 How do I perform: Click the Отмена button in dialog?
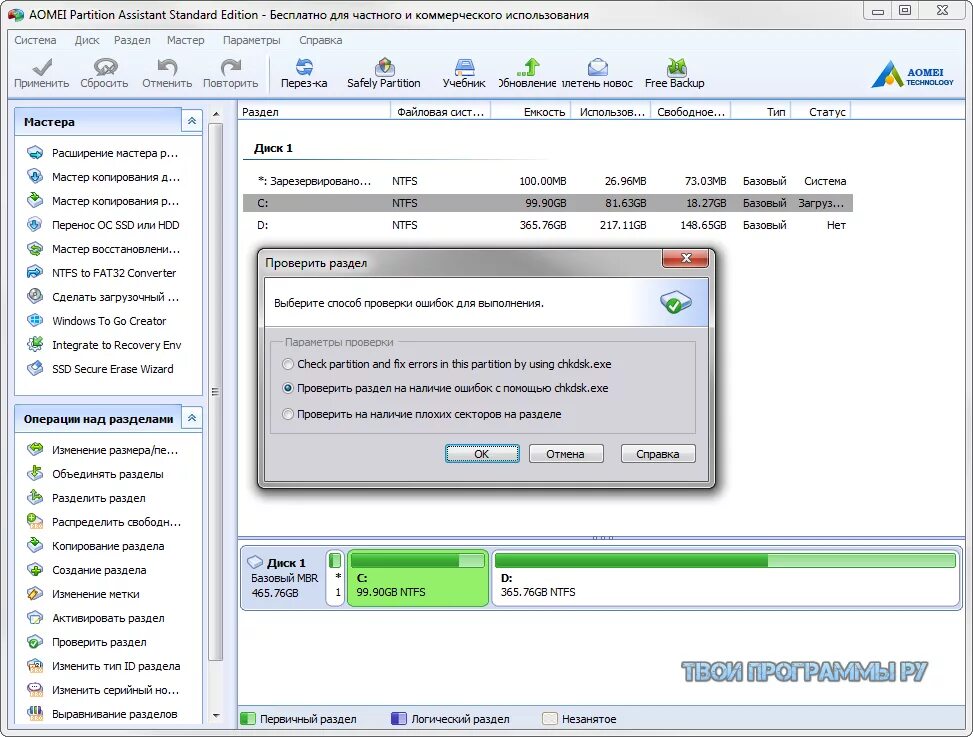565,453
